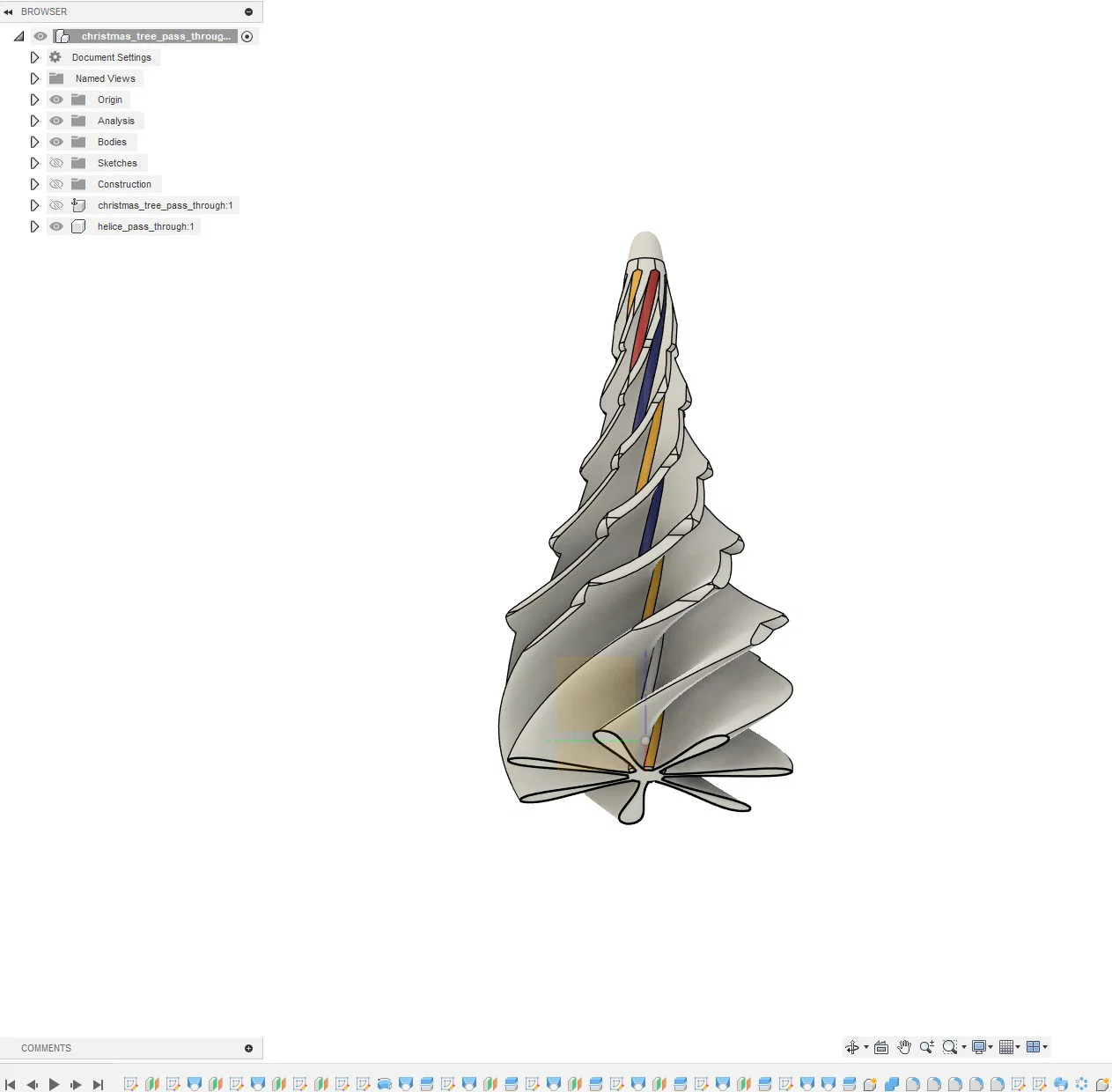Expand the Sketches folder
Image resolution: width=1112 pixels, height=1092 pixels.
[x=34, y=163]
